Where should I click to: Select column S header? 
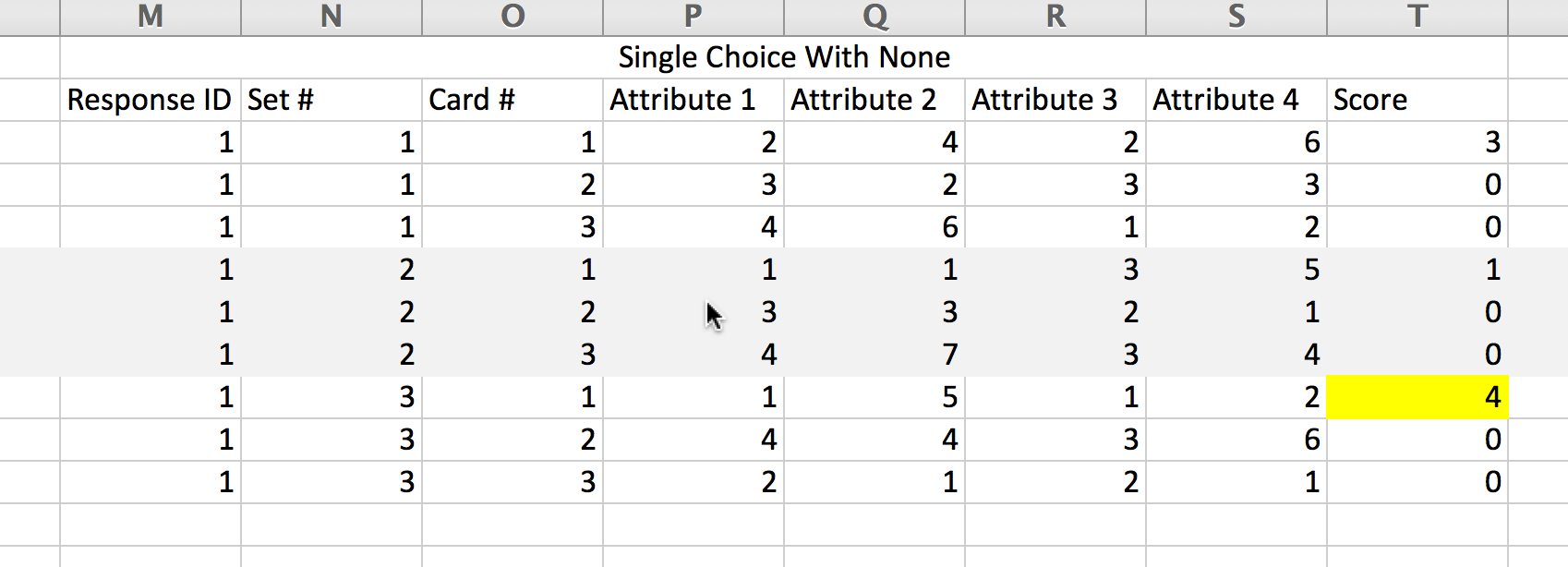pos(1236,17)
